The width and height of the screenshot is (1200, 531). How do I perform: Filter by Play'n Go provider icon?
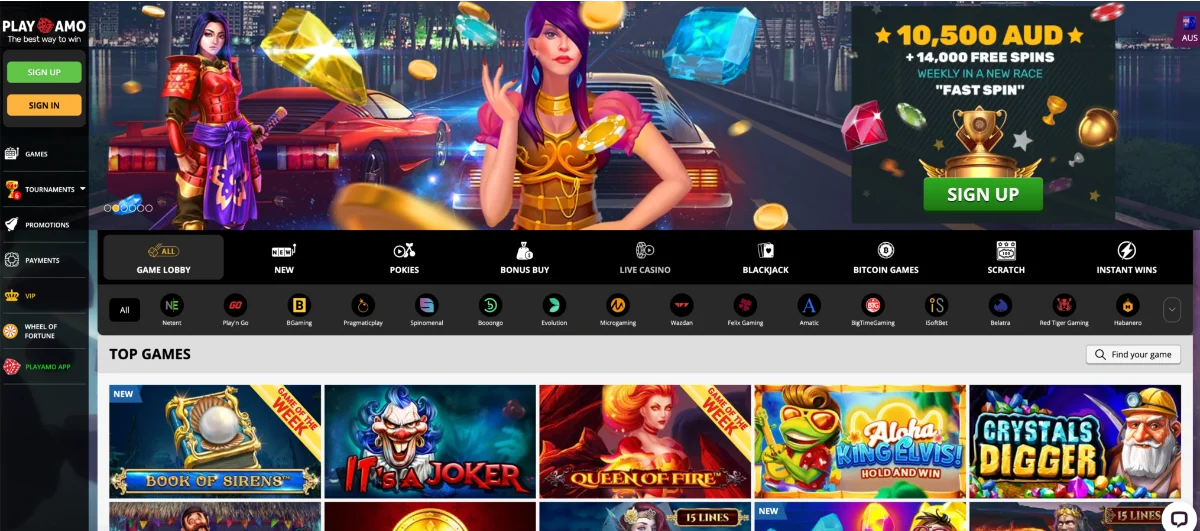point(236,305)
